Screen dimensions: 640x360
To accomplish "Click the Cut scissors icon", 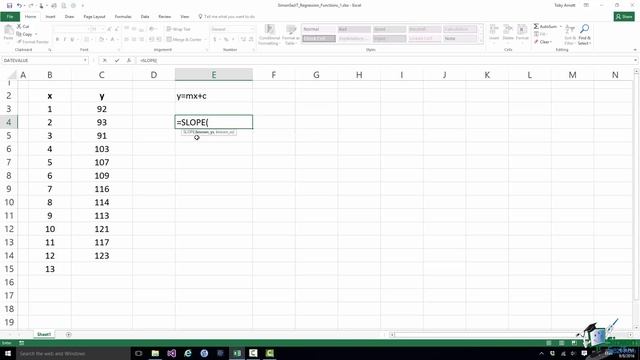I will pyautogui.click(x=19, y=26).
